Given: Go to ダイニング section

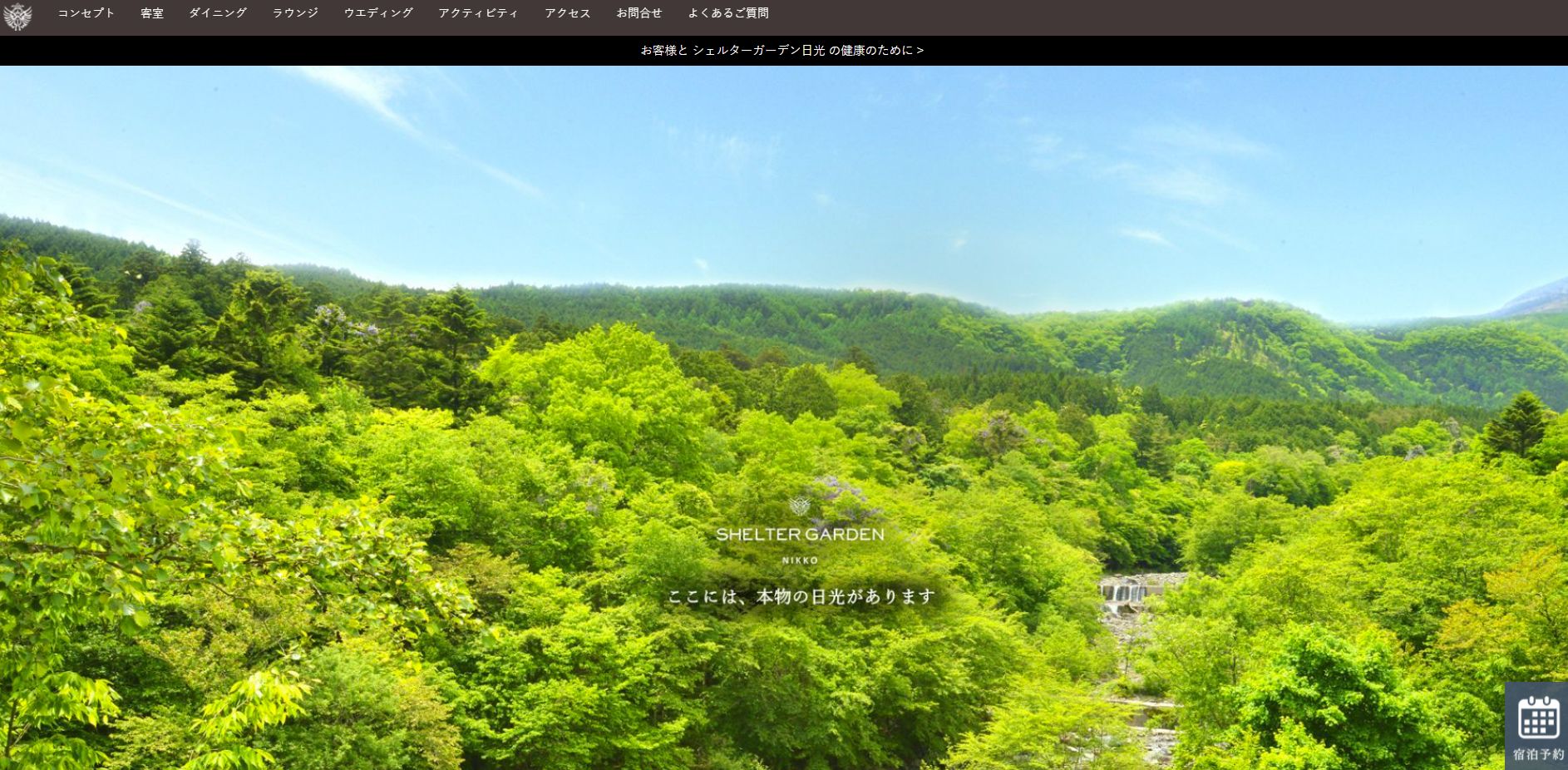Looking at the screenshot, I should click(218, 13).
